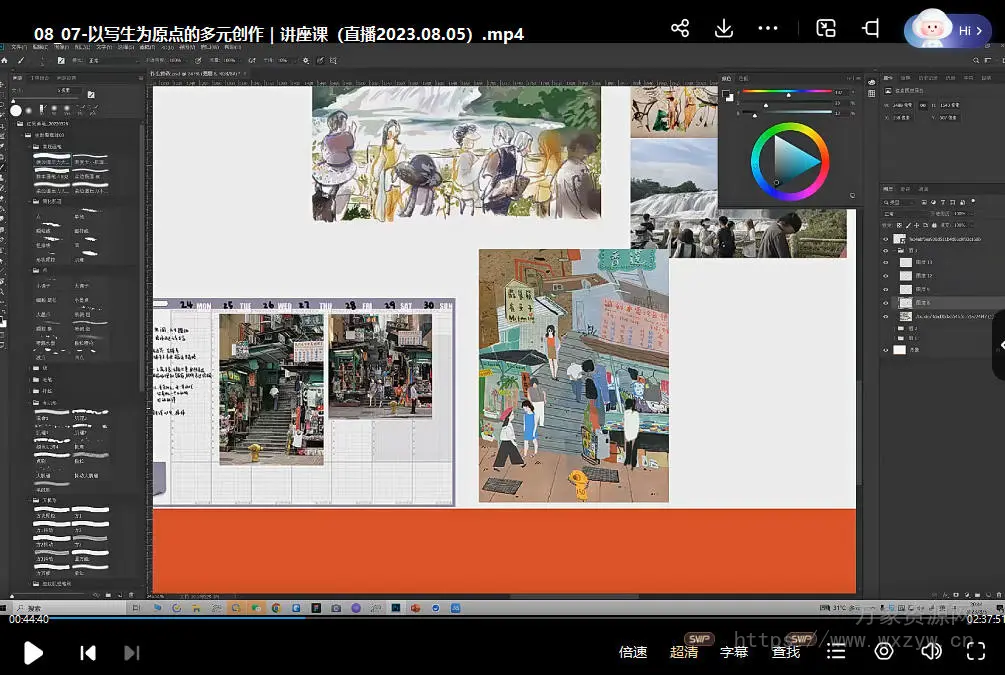The height and width of the screenshot is (675, 1005).
Task: Click the 查找 search button
Action: (x=786, y=652)
